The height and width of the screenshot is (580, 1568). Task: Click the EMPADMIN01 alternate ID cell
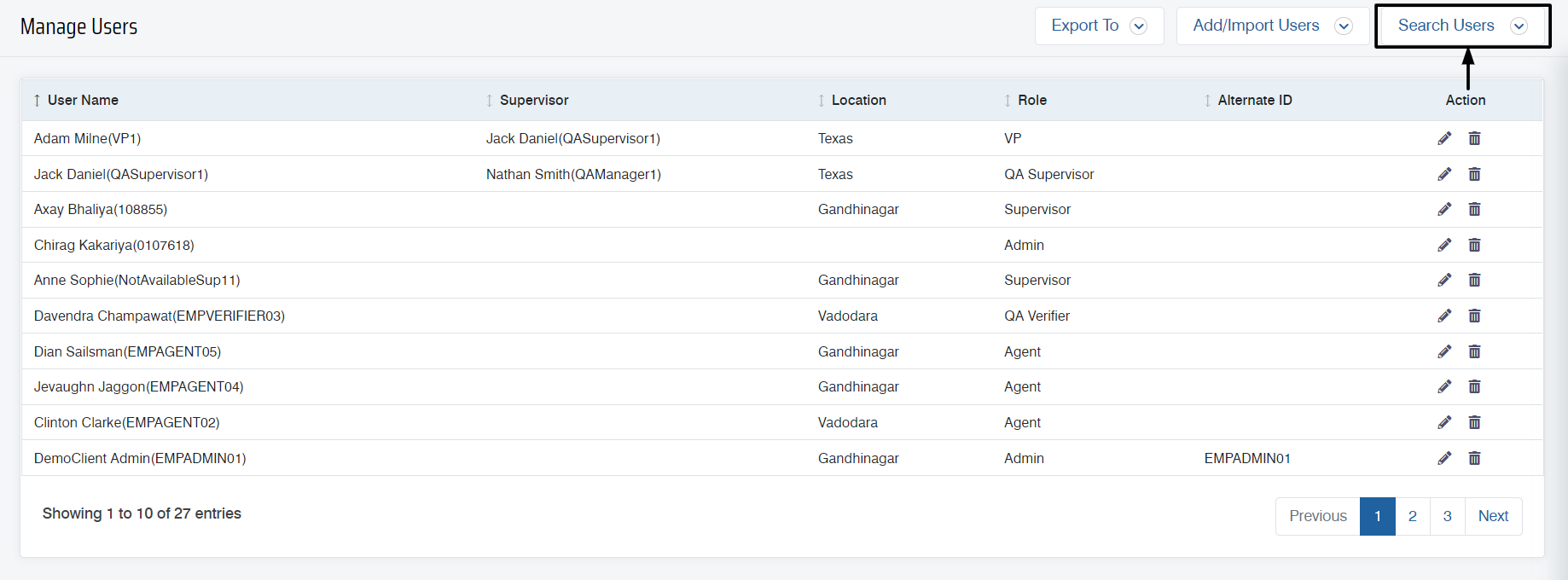pos(1247,458)
